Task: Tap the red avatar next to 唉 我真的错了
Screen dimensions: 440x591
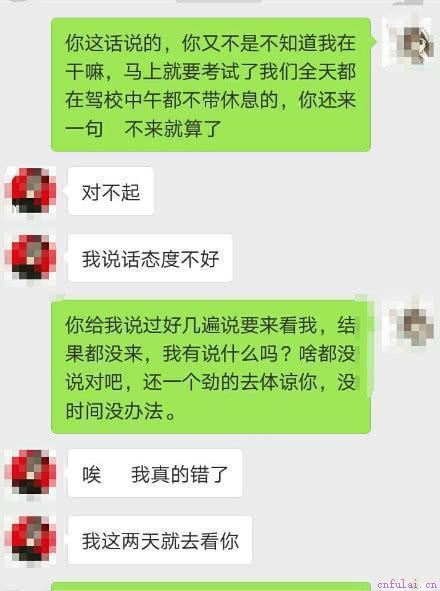Action: [x=31, y=473]
